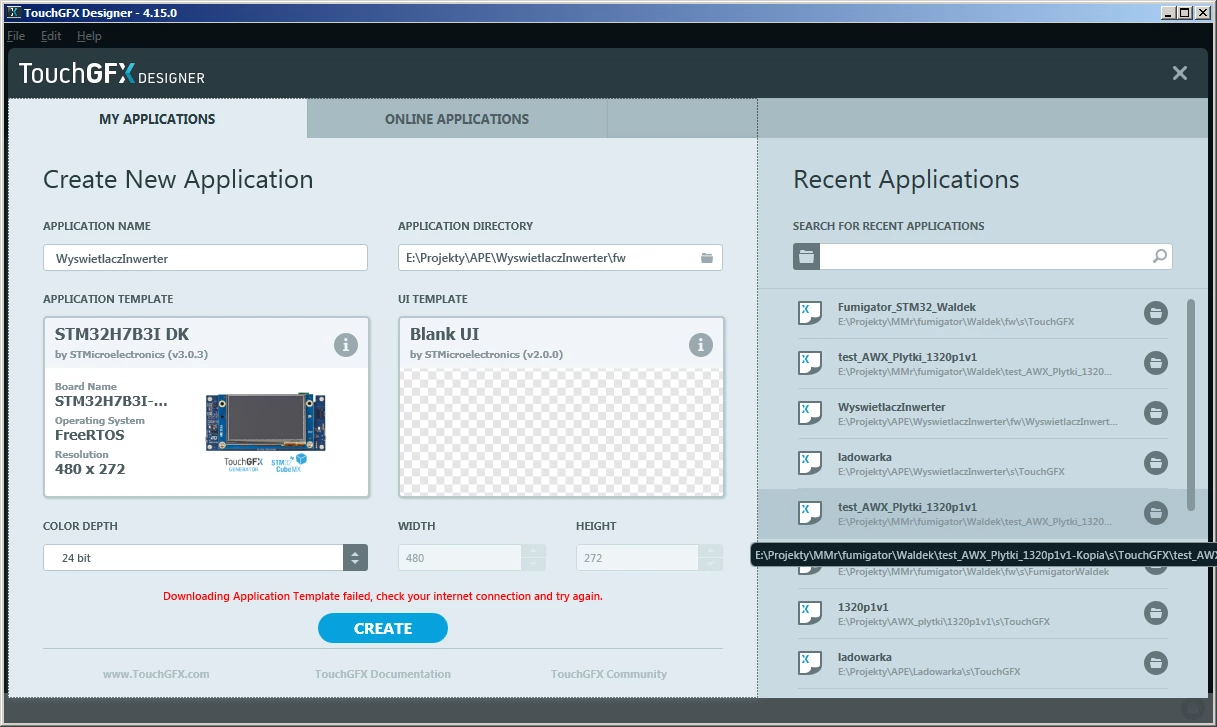
Task: Switch to Online Applications tab
Action: click(x=457, y=119)
